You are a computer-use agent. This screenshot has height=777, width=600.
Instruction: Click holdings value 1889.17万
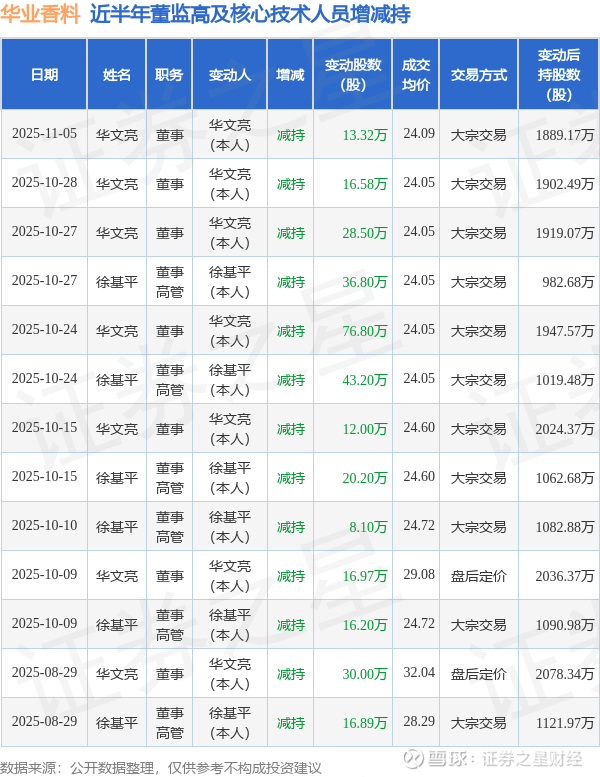pos(565,135)
